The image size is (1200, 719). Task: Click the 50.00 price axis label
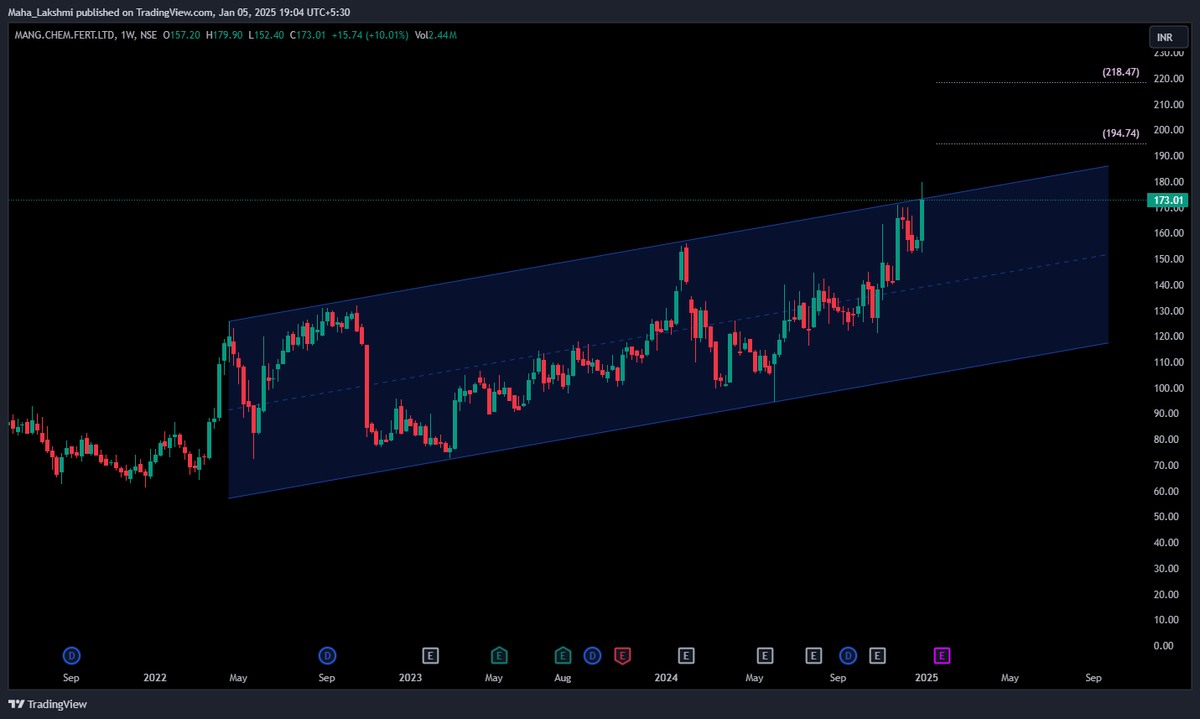pyautogui.click(x=1168, y=517)
